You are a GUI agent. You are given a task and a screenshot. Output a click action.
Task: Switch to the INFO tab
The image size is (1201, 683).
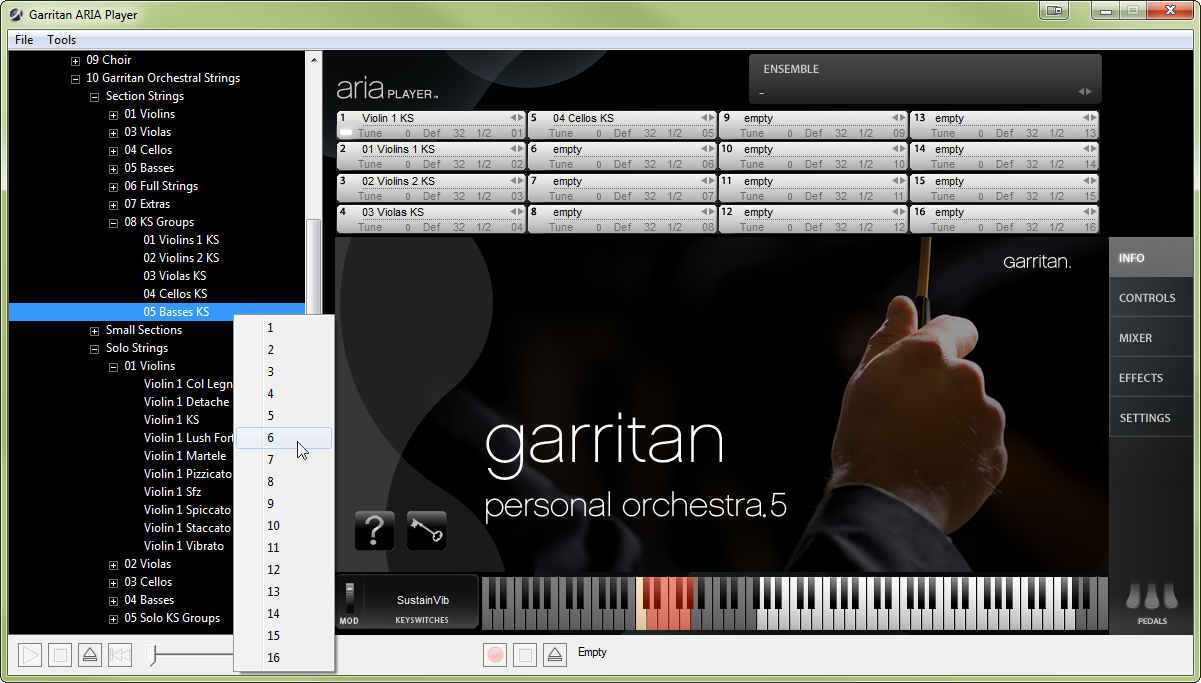pyautogui.click(x=1151, y=258)
